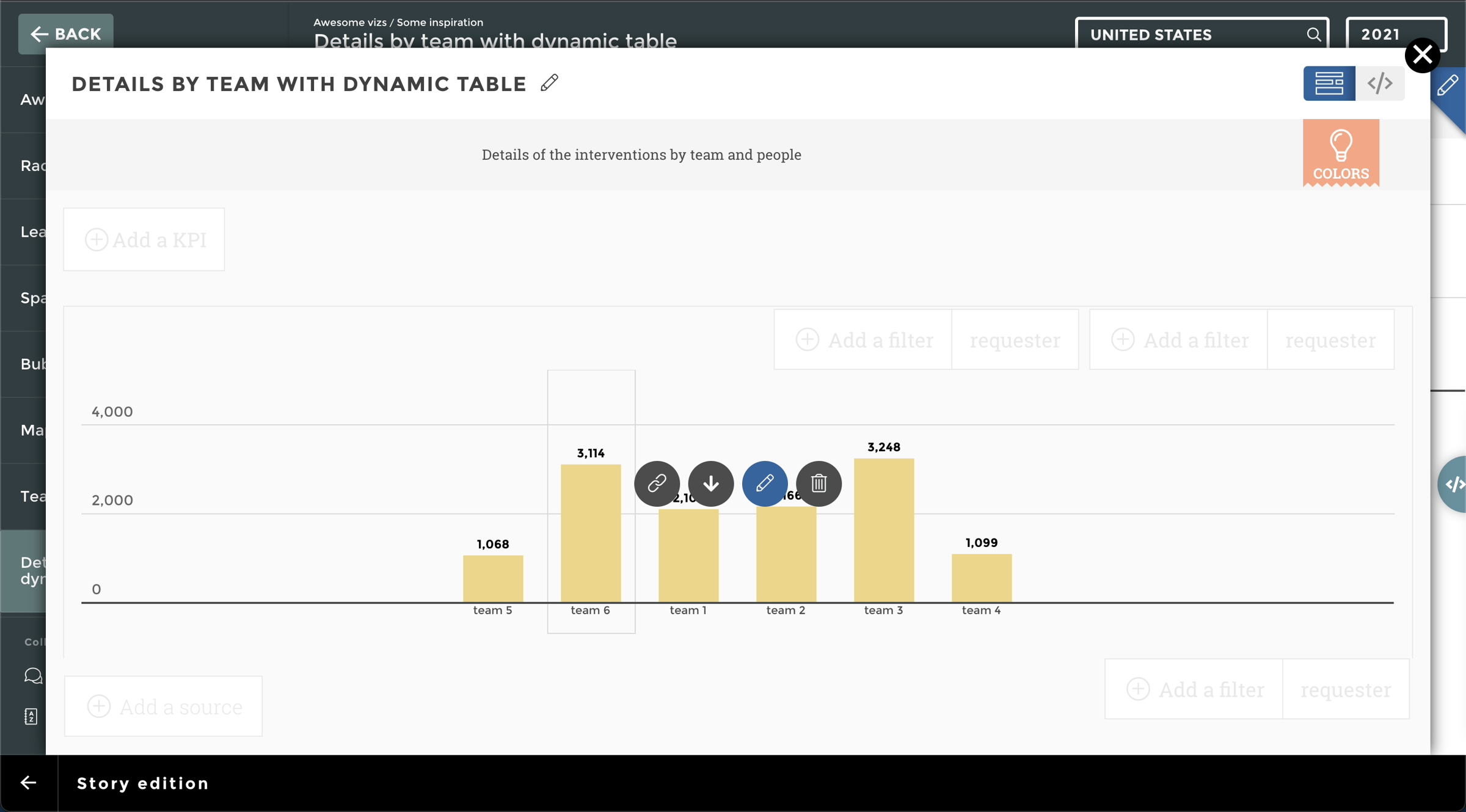Edit the story title with the pencil icon
Viewport: 1466px width, 812px height.
pos(548,82)
